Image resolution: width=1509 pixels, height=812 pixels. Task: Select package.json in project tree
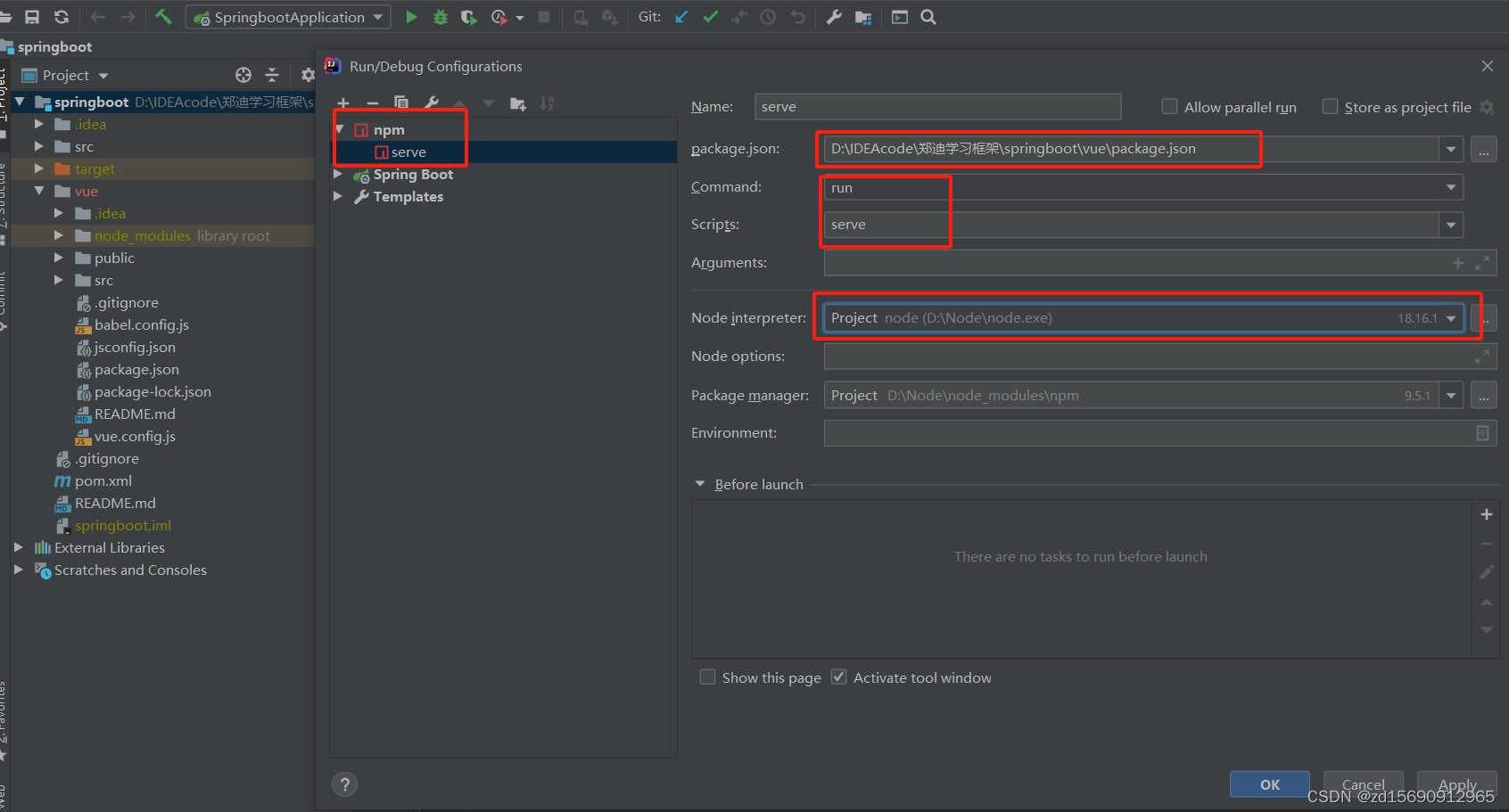click(136, 369)
